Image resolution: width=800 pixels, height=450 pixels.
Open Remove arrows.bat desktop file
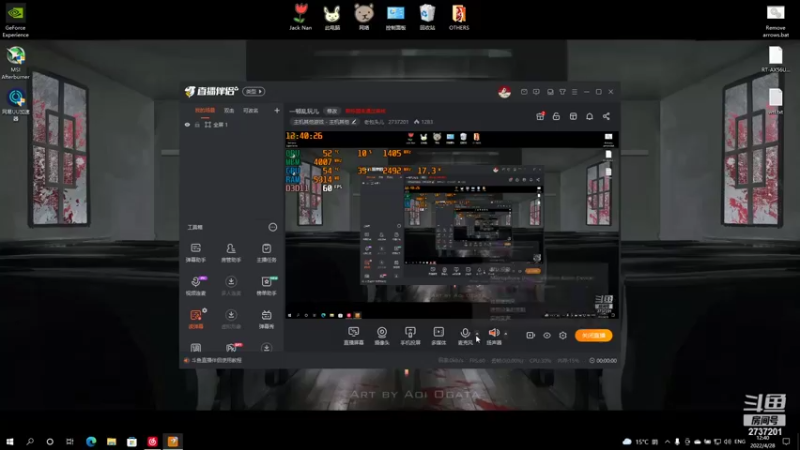coord(776,21)
